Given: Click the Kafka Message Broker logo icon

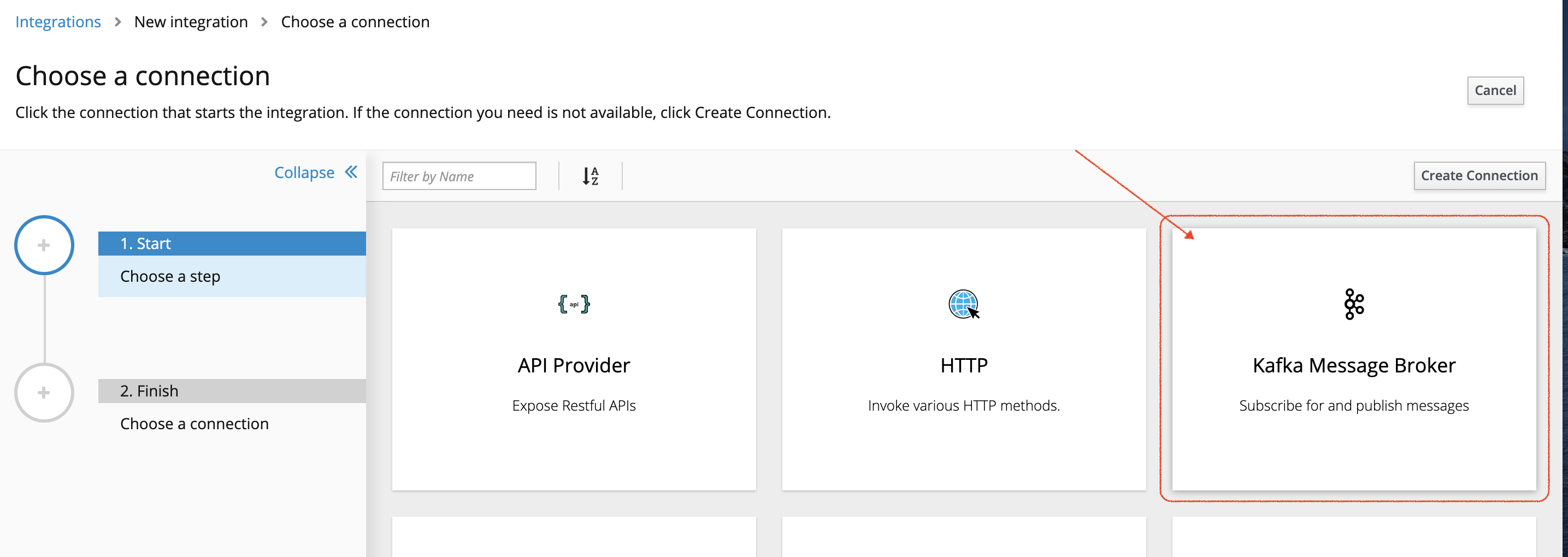Looking at the screenshot, I should [x=1354, y=304].
